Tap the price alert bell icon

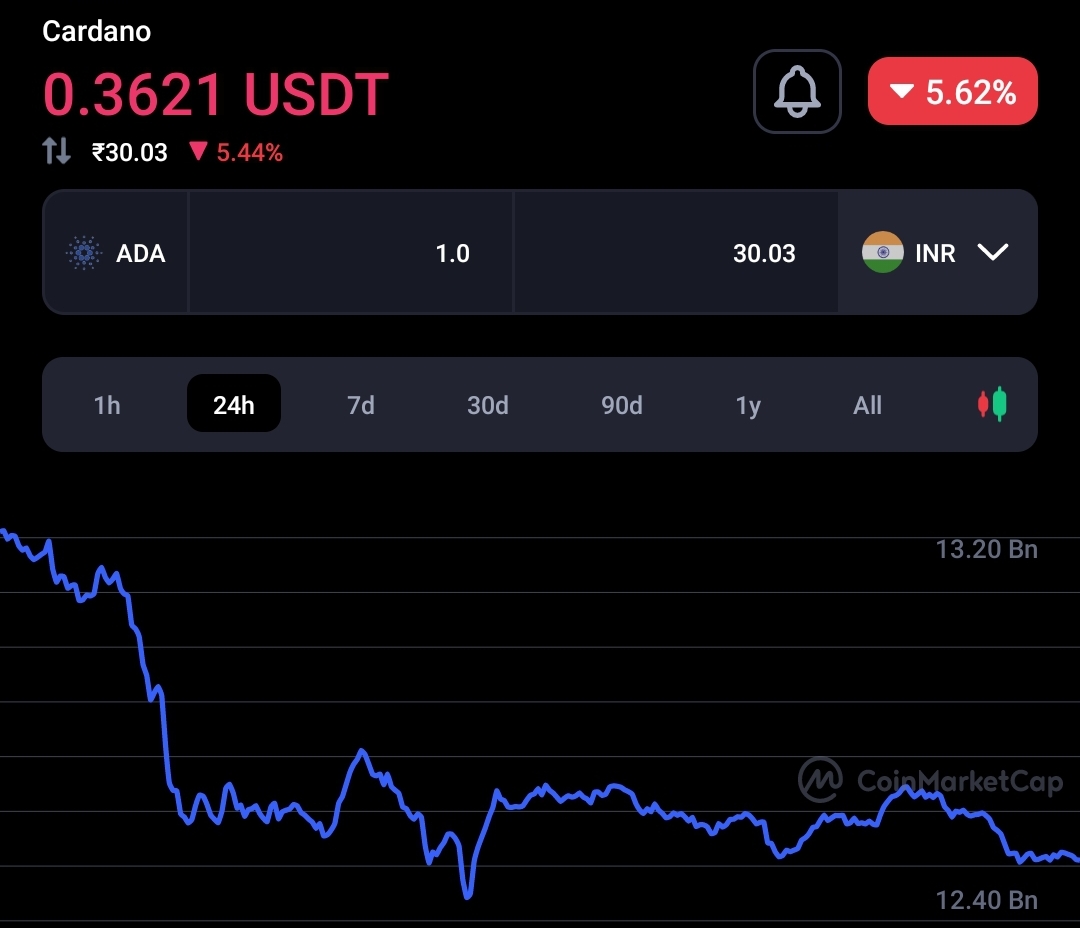pos(797,92)
